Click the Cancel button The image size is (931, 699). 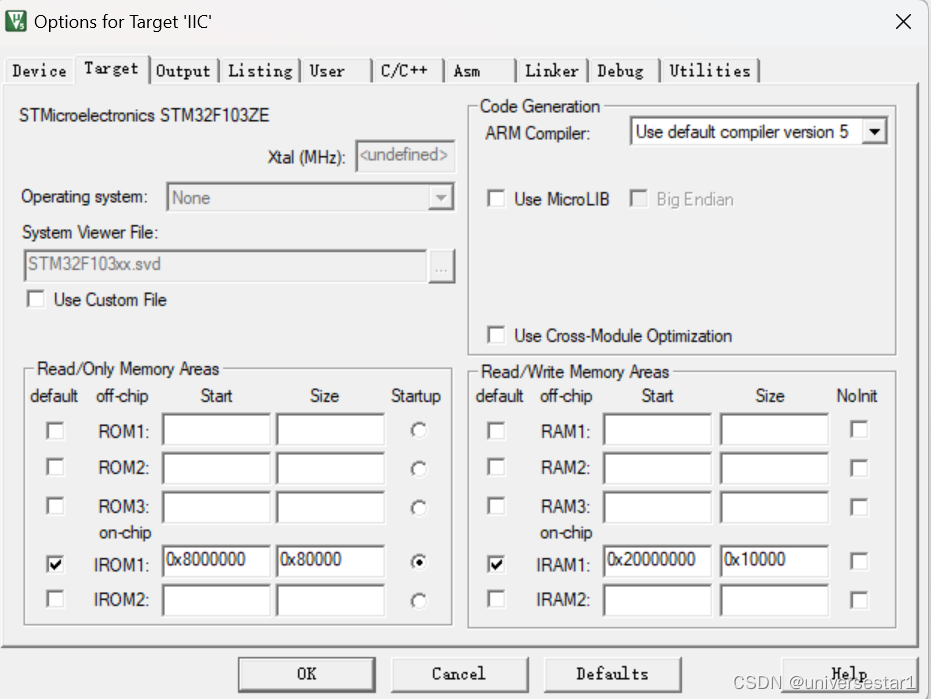point(459,674)
